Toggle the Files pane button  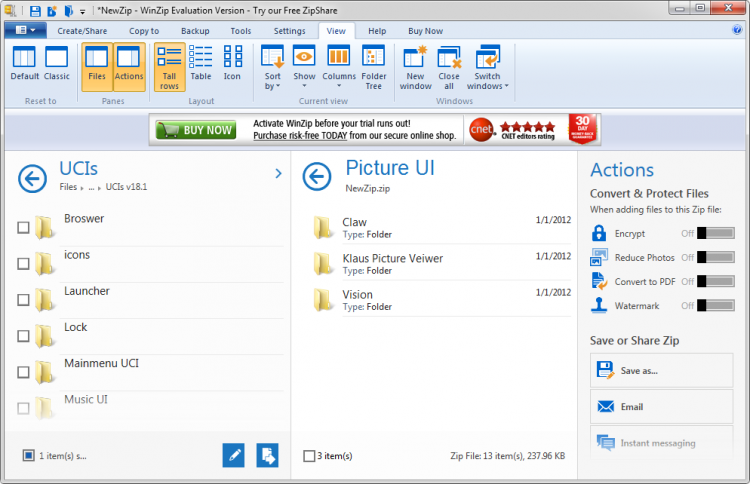click(x=97, y=66)
